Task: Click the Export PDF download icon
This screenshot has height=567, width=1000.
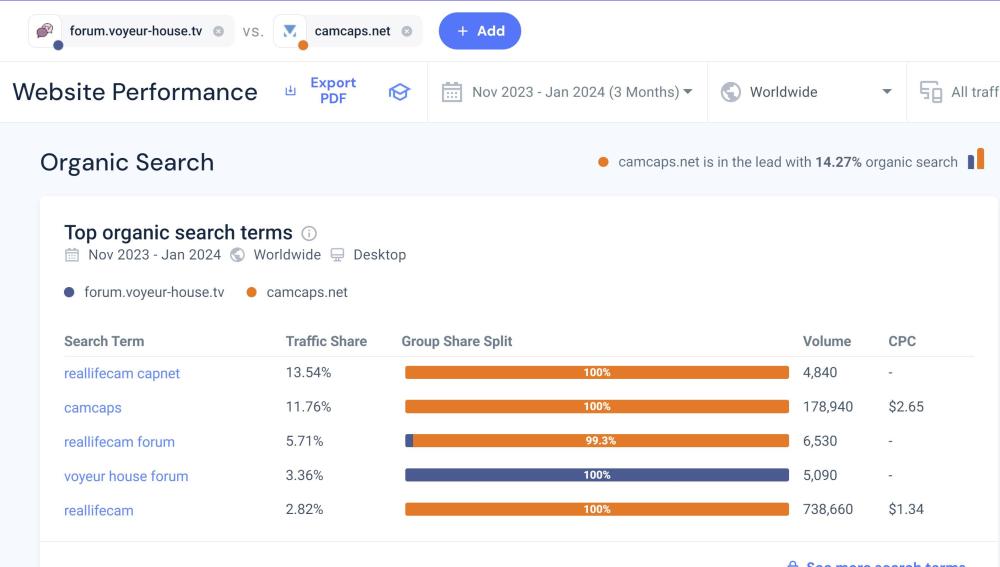Action: click(291, 91)
